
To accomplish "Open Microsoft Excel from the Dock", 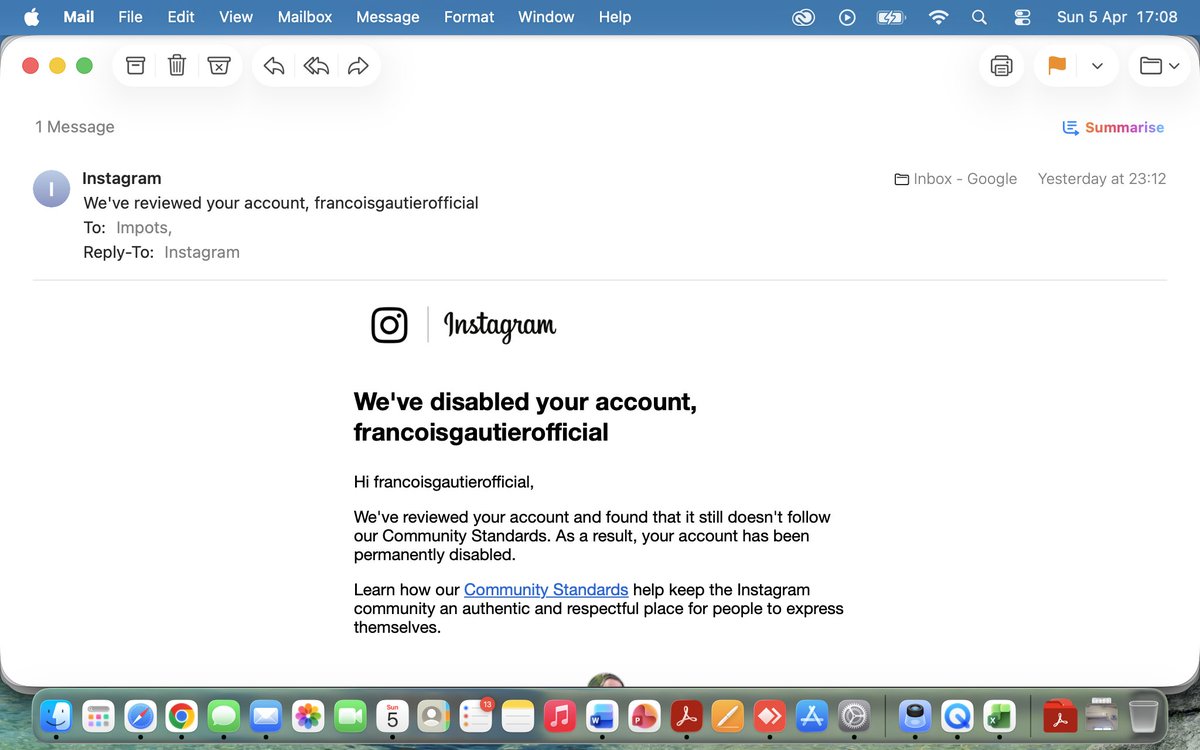I will point(1000,716).
